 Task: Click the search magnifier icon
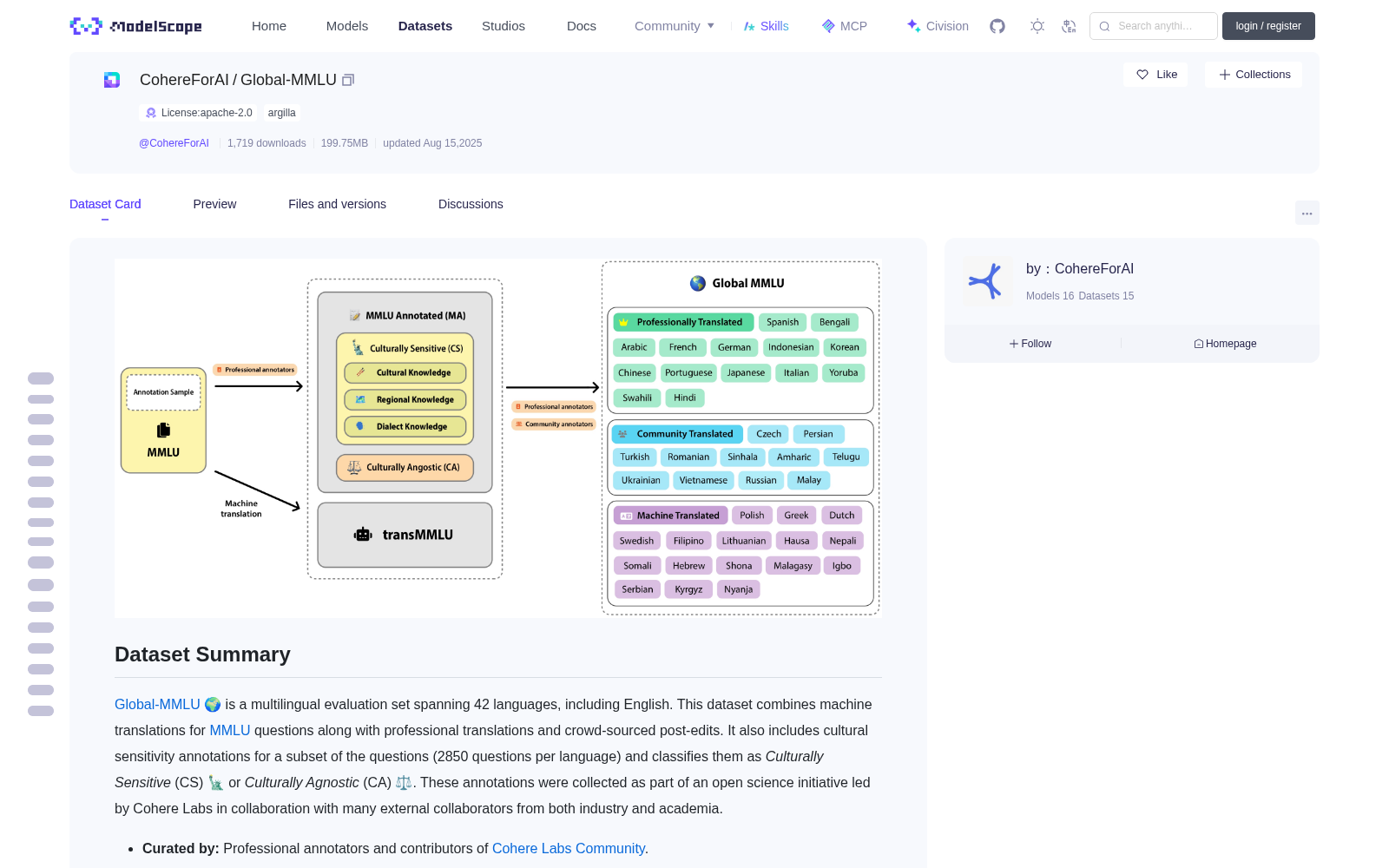1104,26
